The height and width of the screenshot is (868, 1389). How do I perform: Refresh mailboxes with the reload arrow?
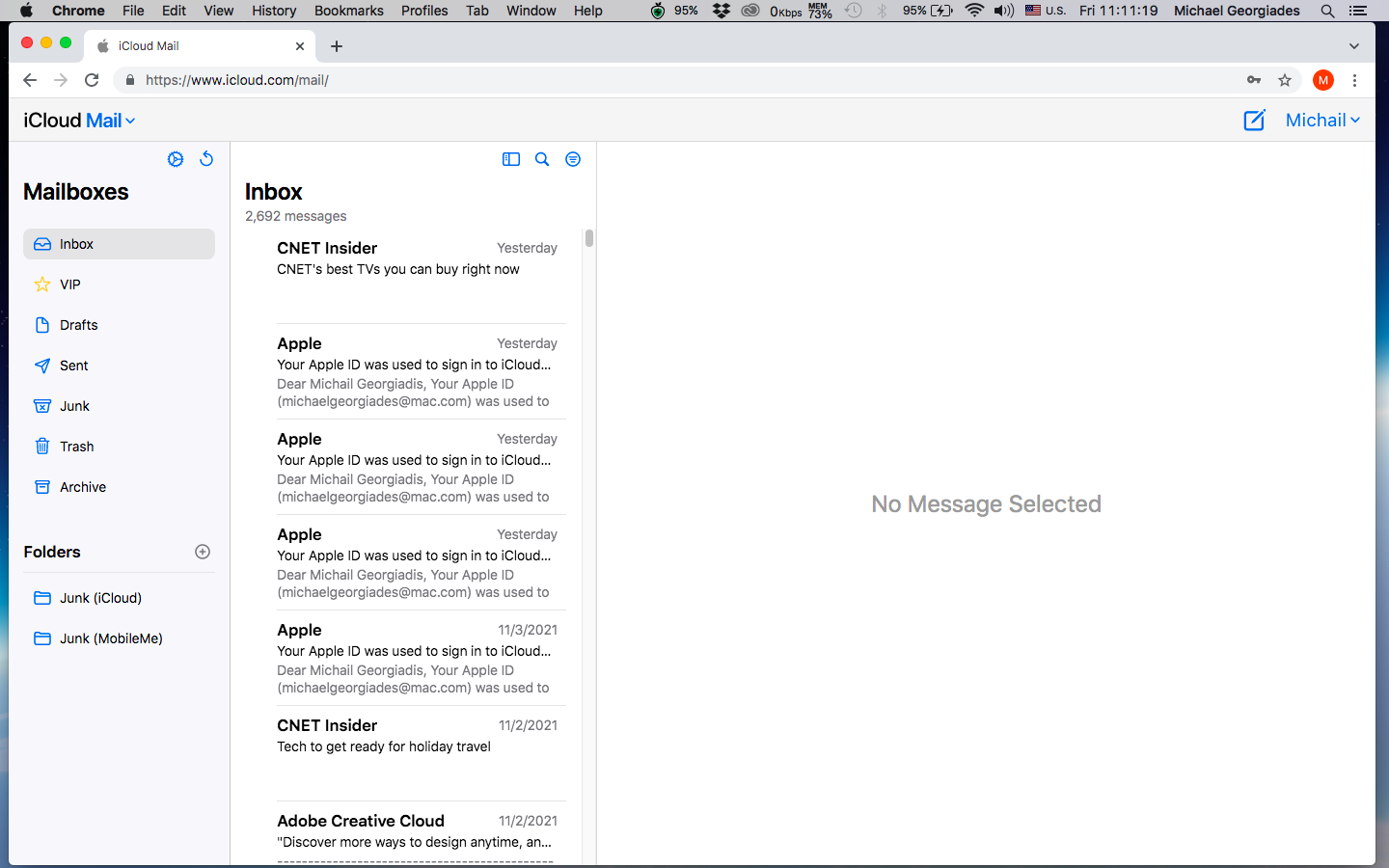pyautogui.click(x=206, y=159)
